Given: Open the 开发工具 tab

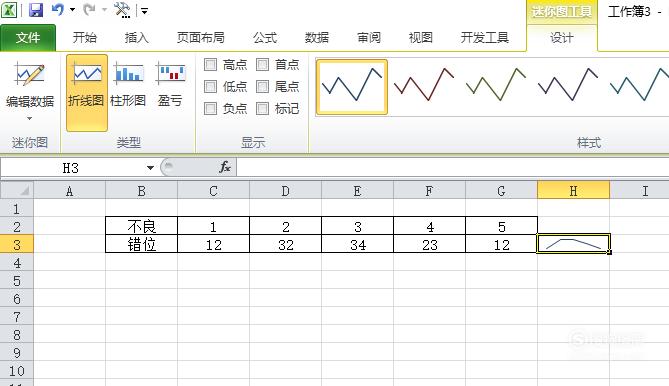Looking at the screenshot, I should pyautogui.click(x=484, y=38).
